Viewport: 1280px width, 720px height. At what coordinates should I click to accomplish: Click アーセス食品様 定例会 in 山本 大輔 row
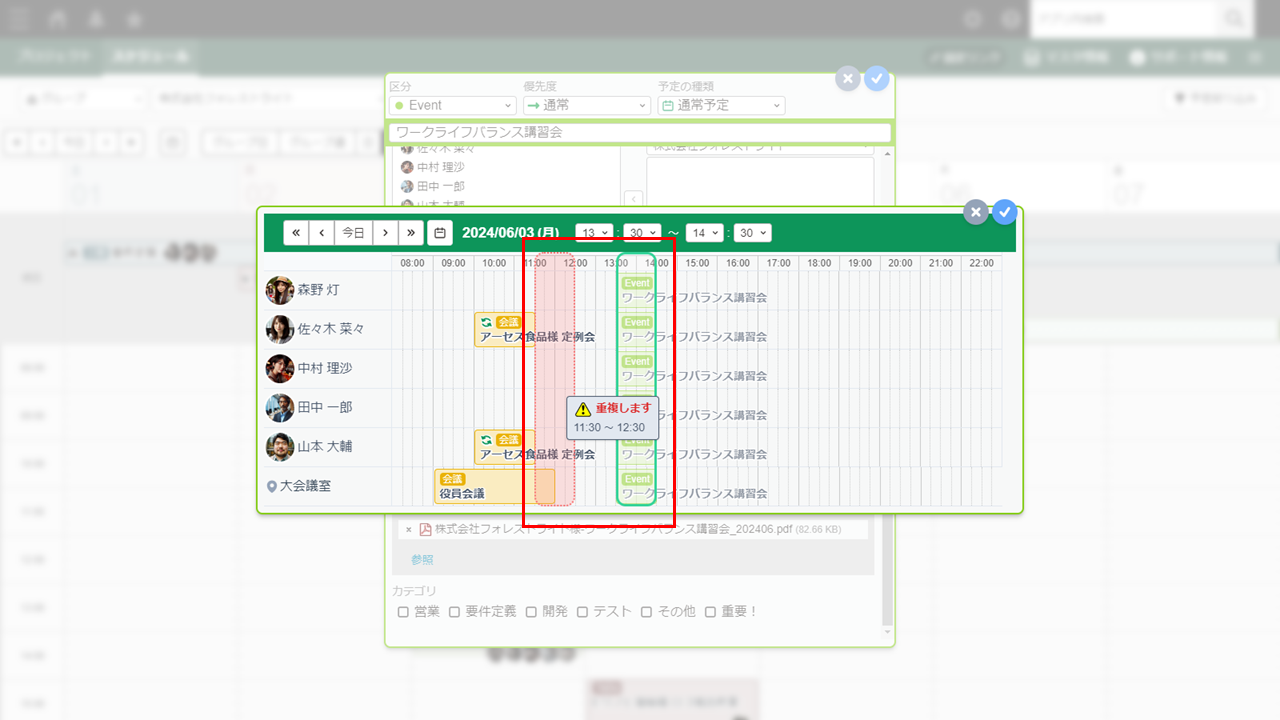point(537,454)
